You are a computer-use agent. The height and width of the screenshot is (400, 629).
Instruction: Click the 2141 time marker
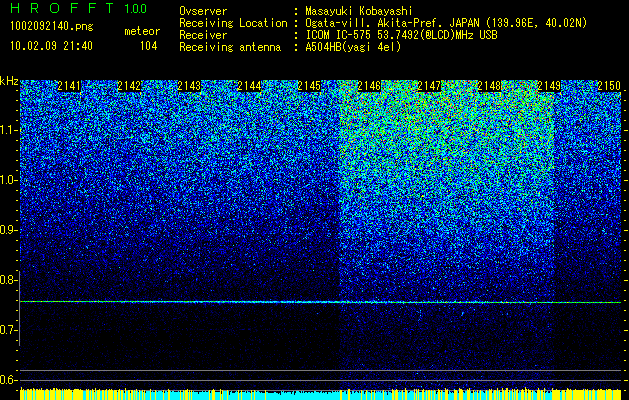pos(69,86)
